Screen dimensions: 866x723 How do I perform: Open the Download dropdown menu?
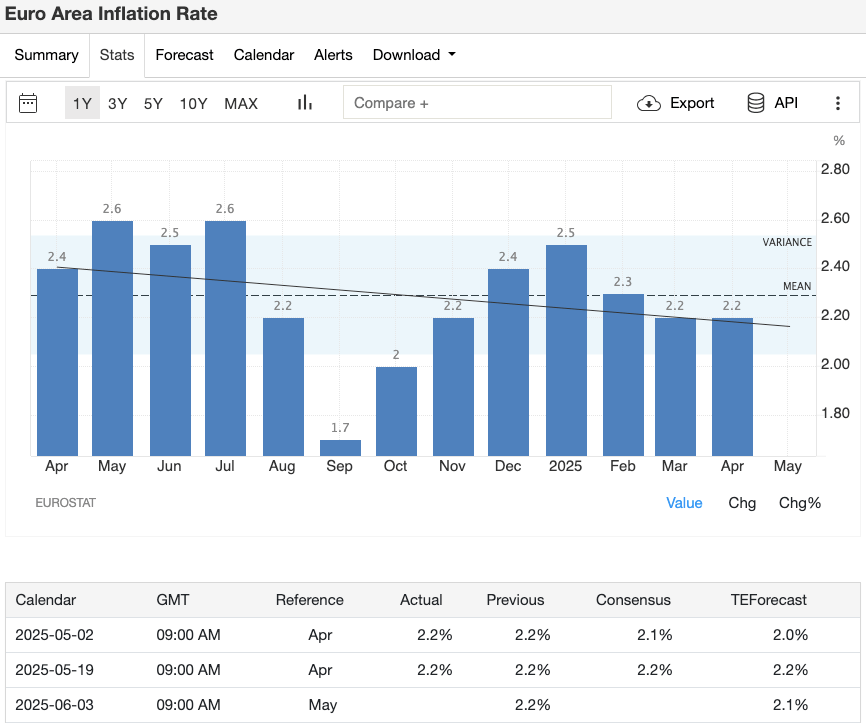pos(406,55)
